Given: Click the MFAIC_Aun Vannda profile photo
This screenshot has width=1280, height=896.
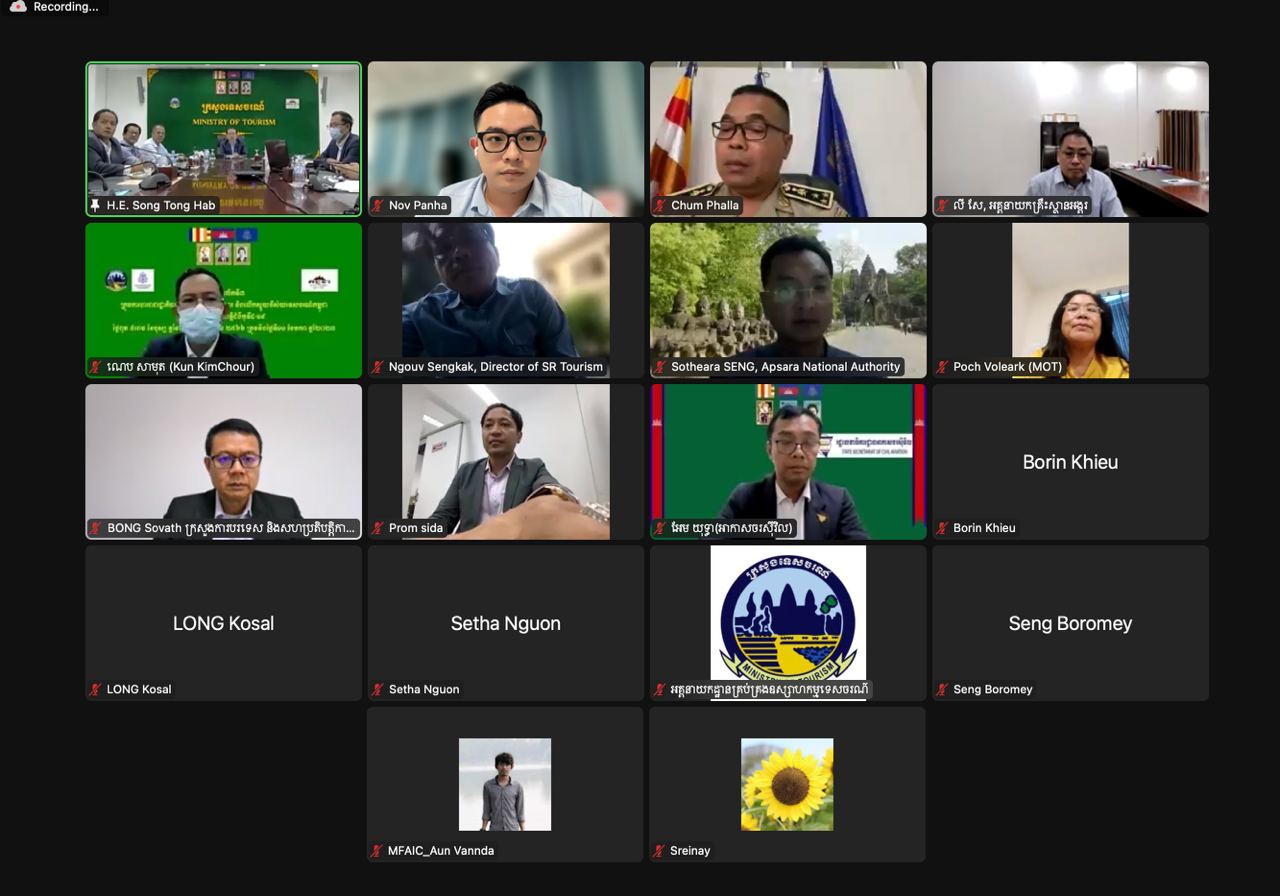Looking at the screenshot, I should (505, 785).
